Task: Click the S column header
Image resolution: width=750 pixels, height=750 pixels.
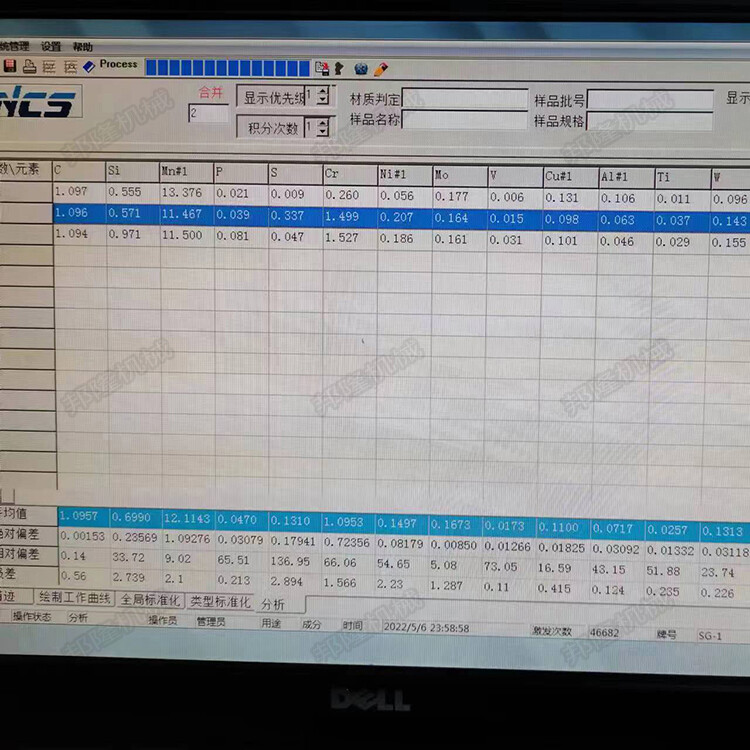Action: 296,173
